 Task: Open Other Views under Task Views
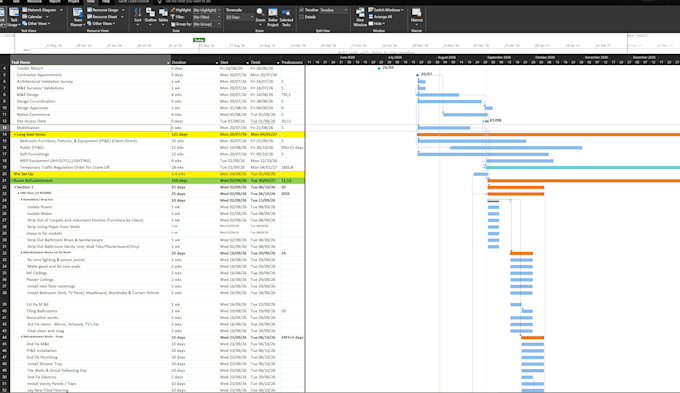tap(36, 23)
